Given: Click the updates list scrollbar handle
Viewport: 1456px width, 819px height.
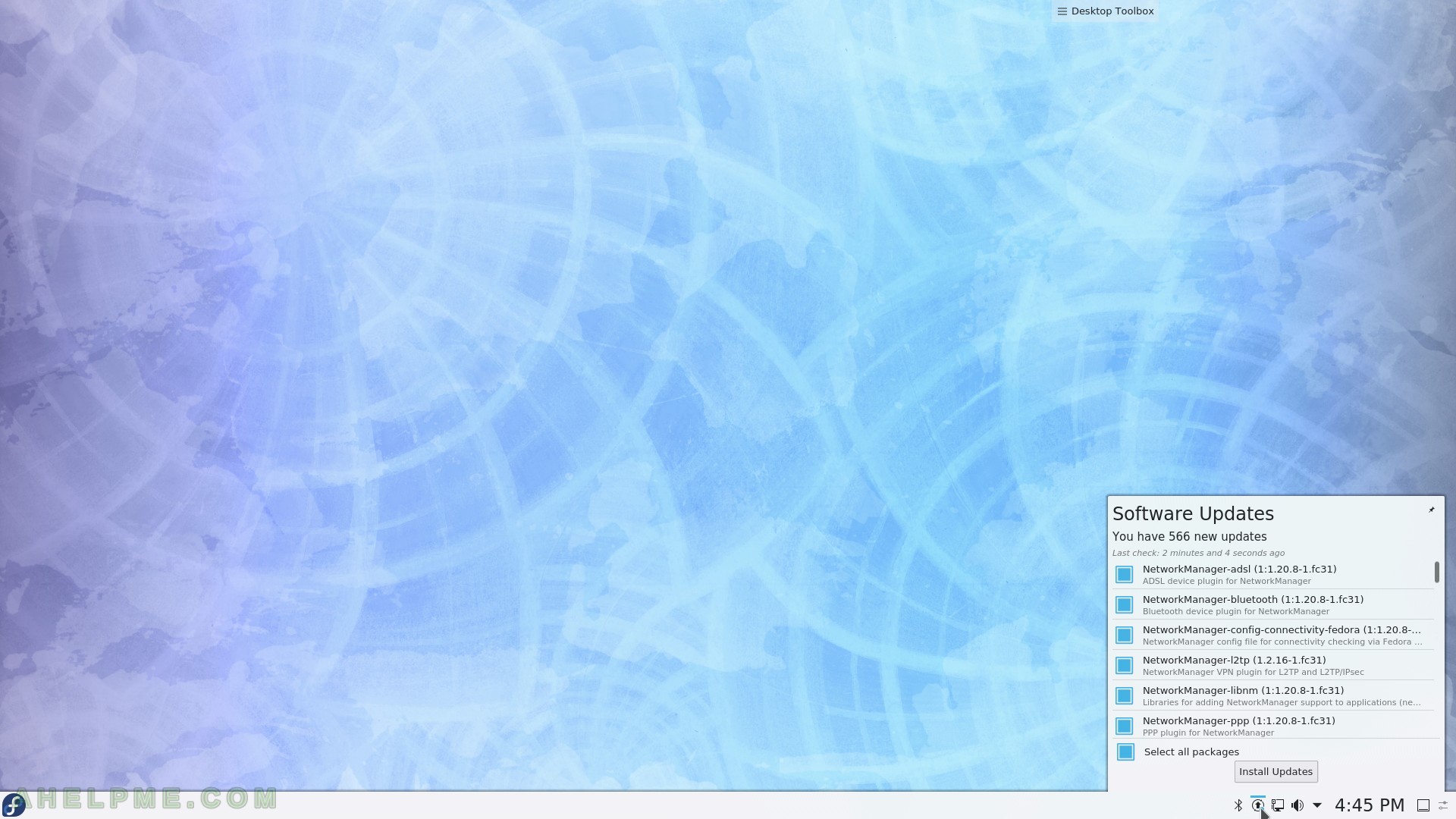Looking at the screenshot, I should [x=1436, y=573].
